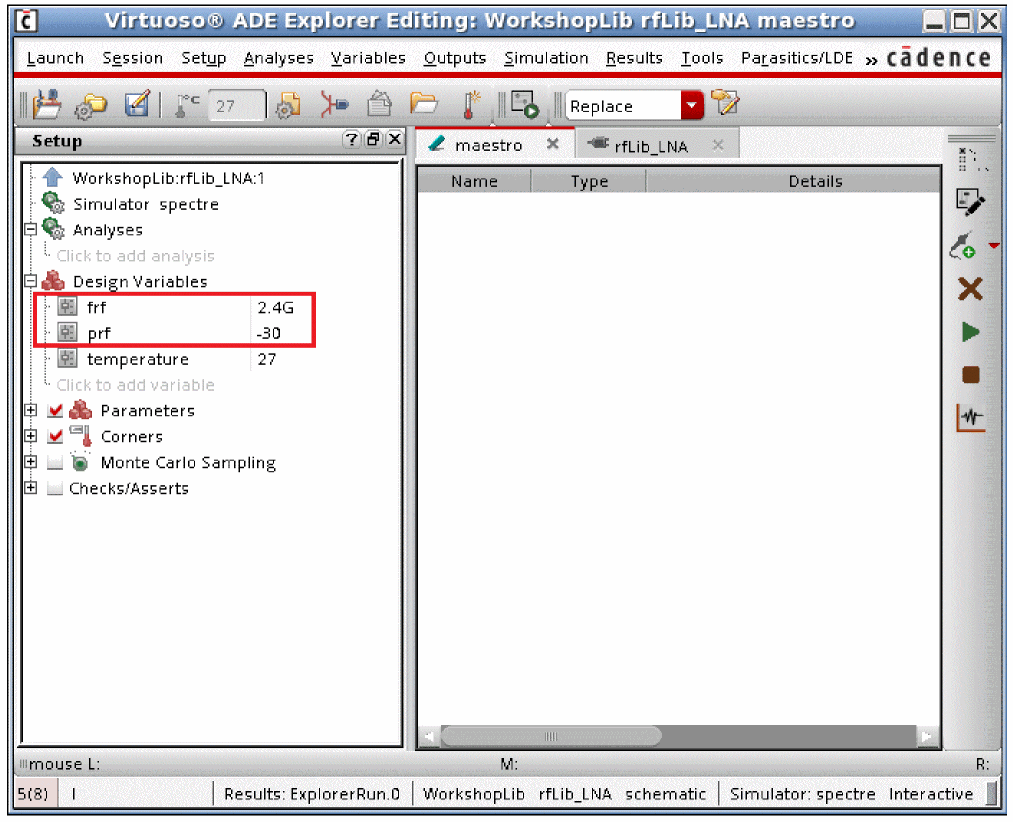Click the Name column header
The image size is (1013, 822).
pyautogui.click(x=474, y=181)
